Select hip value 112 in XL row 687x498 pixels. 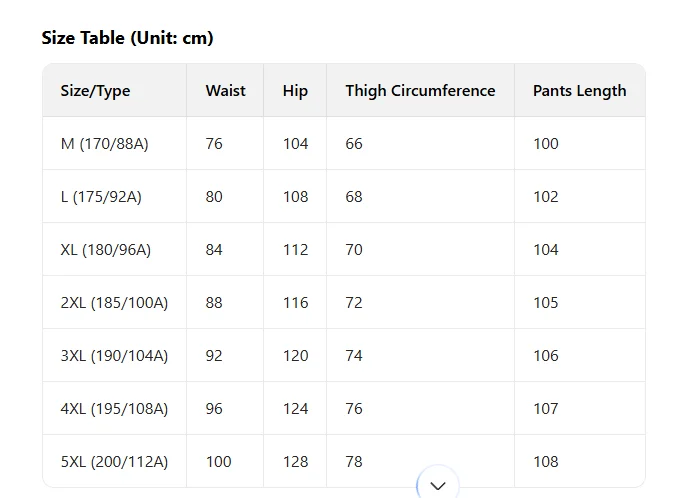pos(295,250)
